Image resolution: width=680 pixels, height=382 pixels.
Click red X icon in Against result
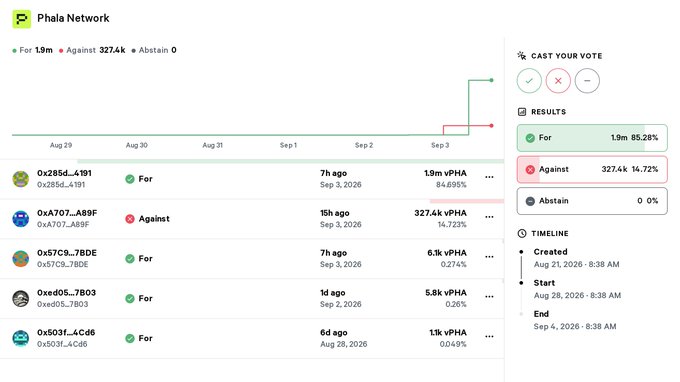[x=530, y=170]
